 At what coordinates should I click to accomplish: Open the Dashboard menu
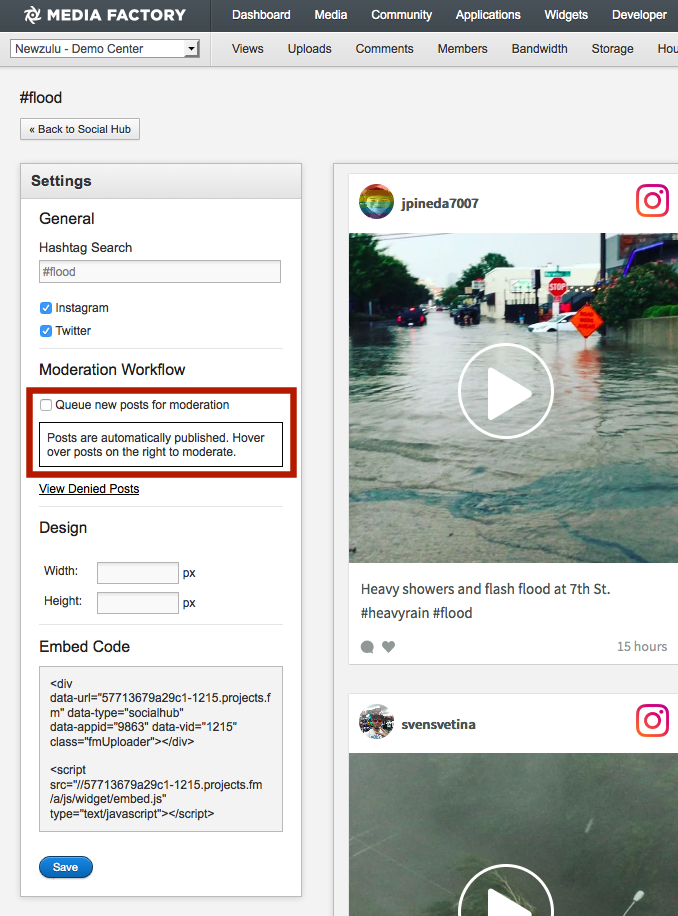coord(261,15)
